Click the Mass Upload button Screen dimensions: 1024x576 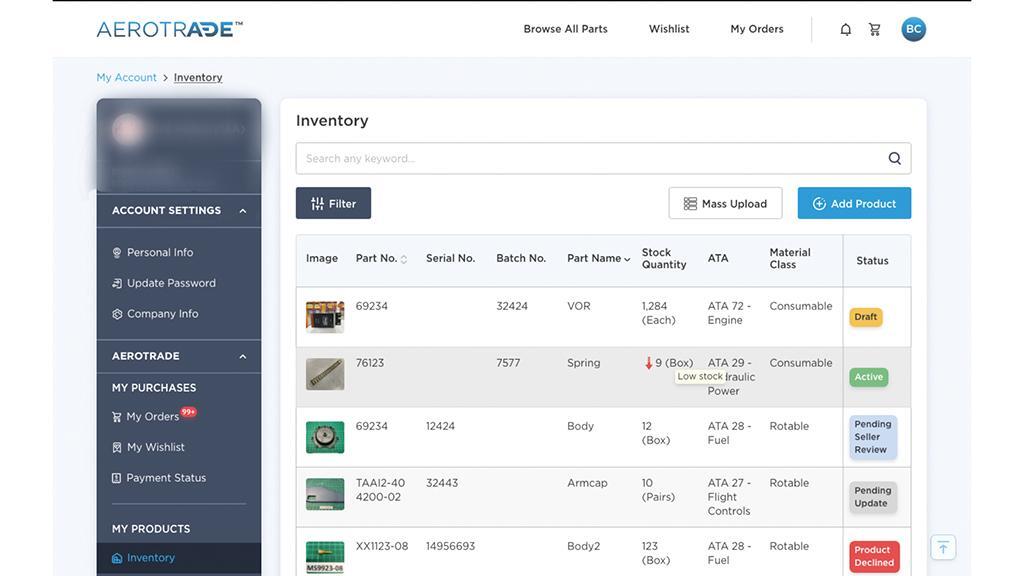tap(725, 203)
